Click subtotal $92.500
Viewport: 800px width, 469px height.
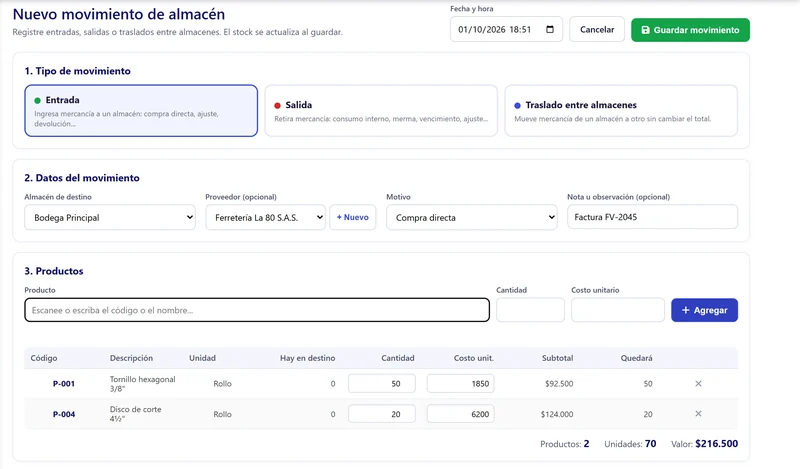559,384
